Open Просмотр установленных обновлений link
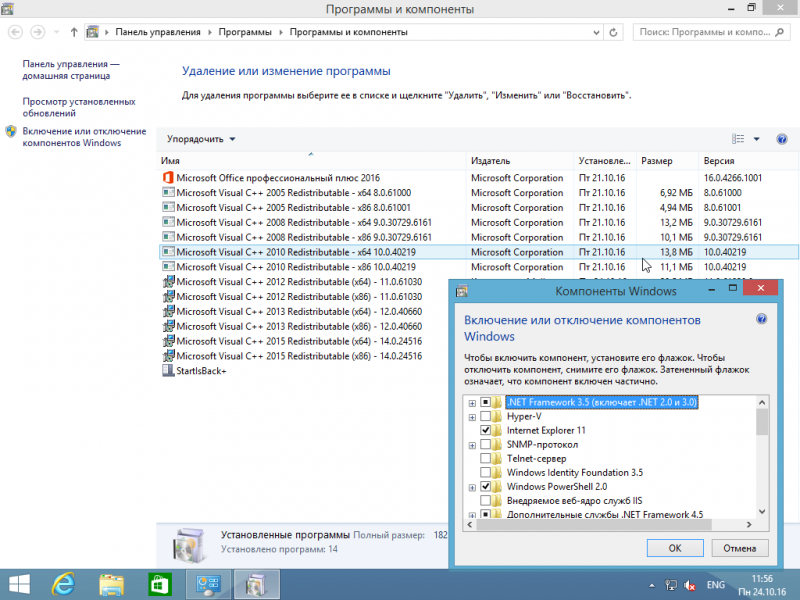Screen dimensions: 800x600 pyautogui.click(x=79, y=107)
